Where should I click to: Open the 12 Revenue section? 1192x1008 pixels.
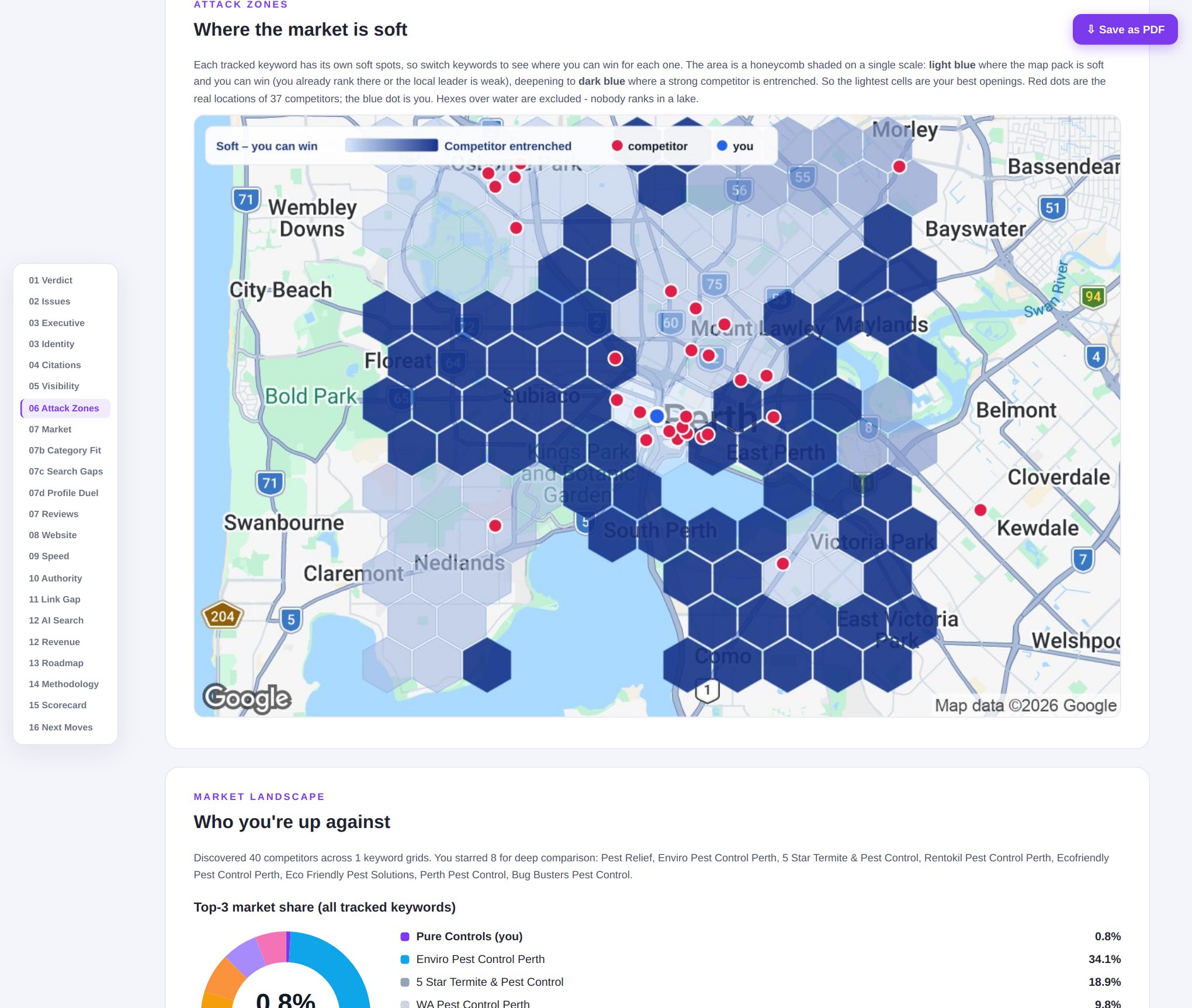(x=54, y=642)
